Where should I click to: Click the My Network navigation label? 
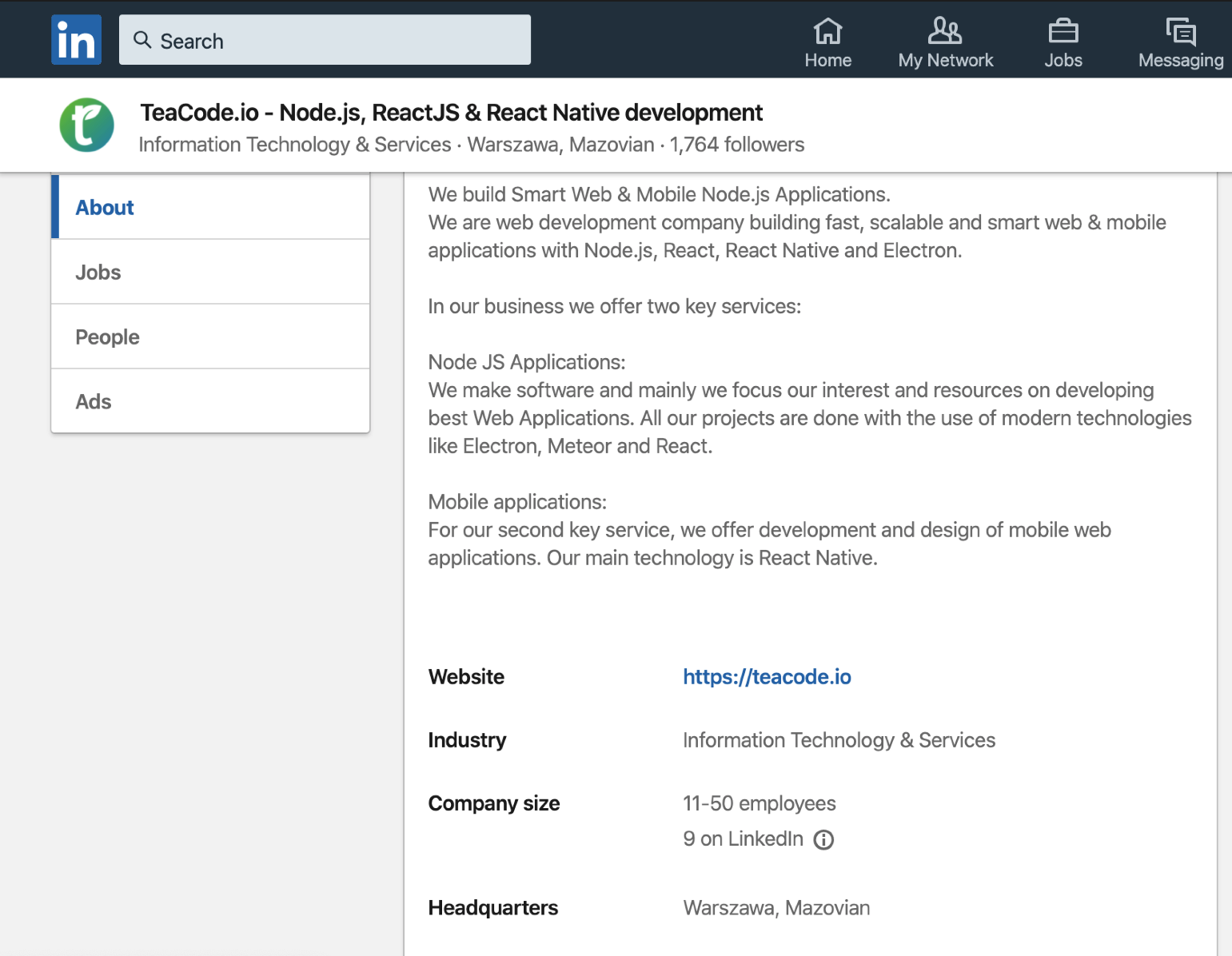click(x=946, y=61)
